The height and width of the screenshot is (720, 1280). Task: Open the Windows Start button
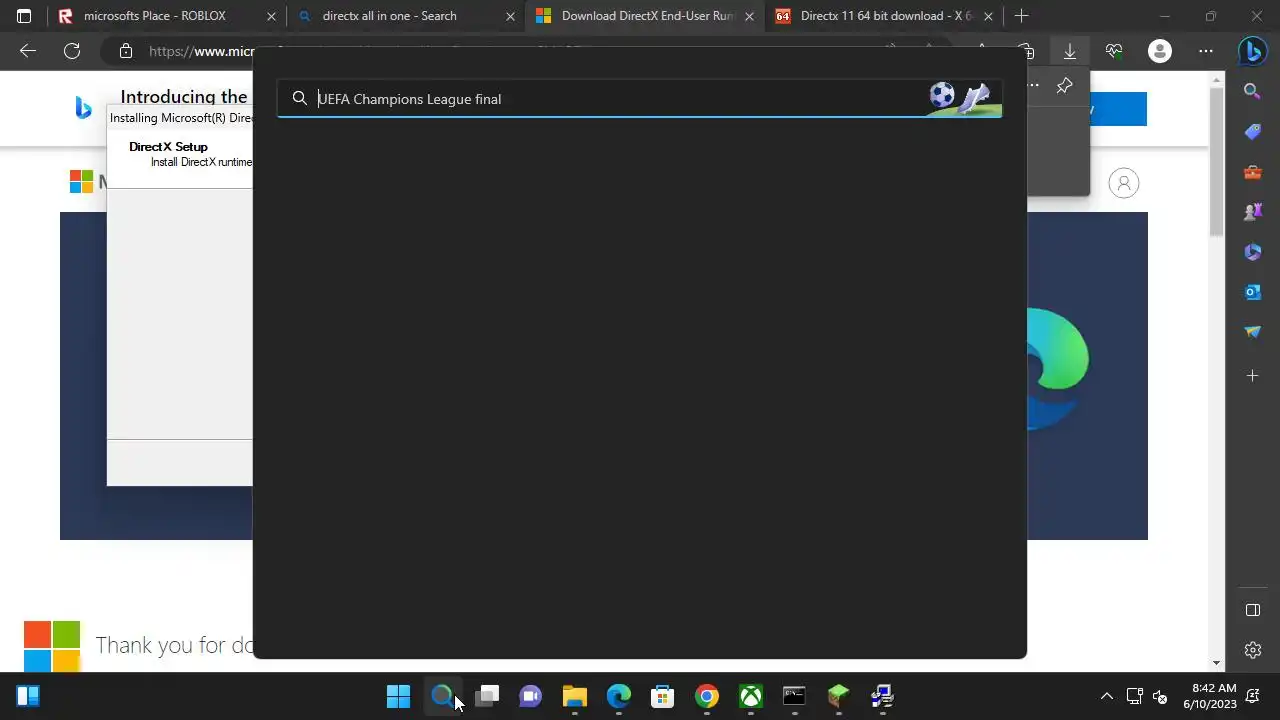click(398, 696)
